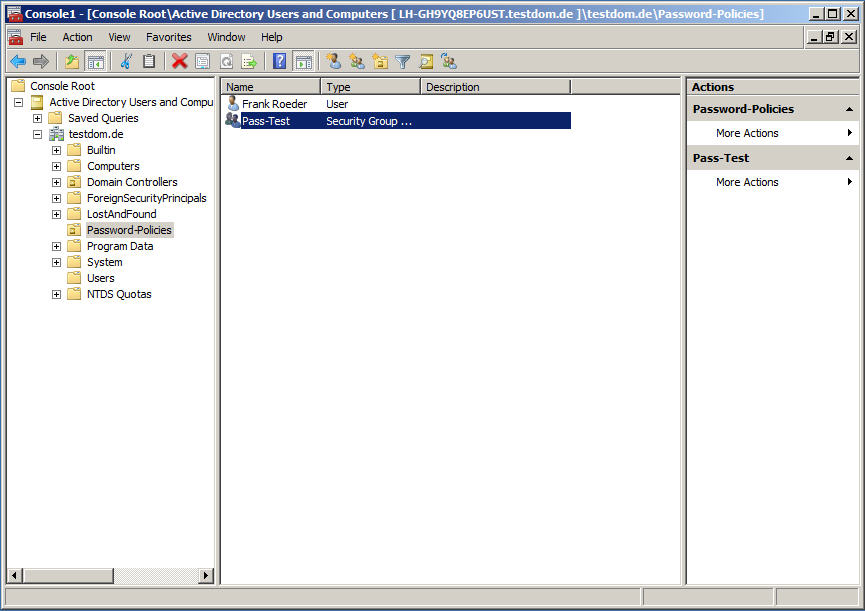Expand the Computers container
Screen dimensions: 865x611
click(56, 166)
